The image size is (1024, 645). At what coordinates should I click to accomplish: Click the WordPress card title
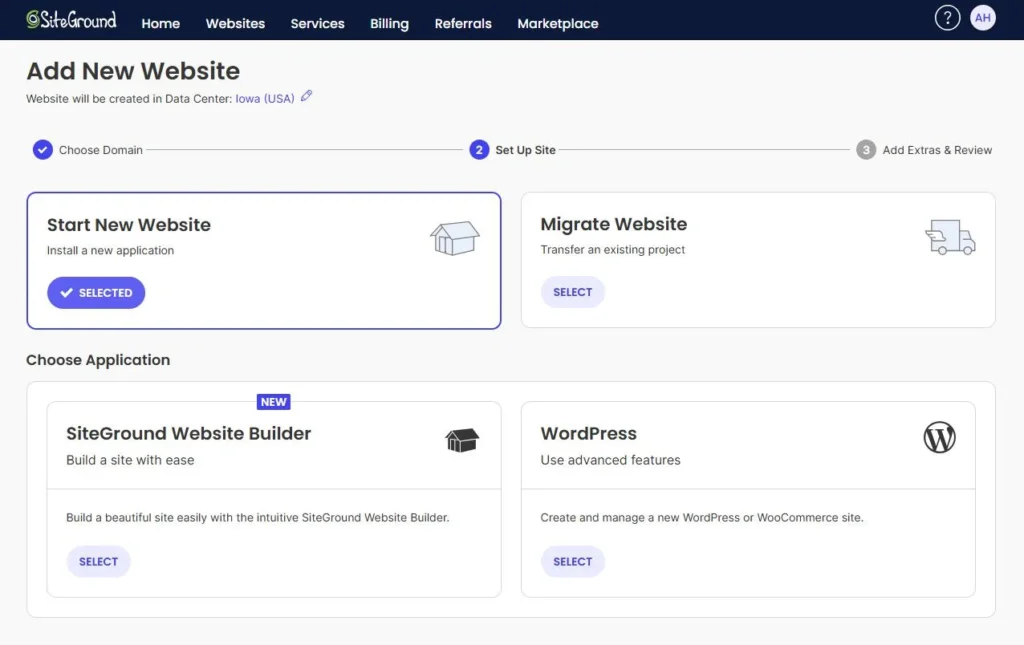(588, 433)
